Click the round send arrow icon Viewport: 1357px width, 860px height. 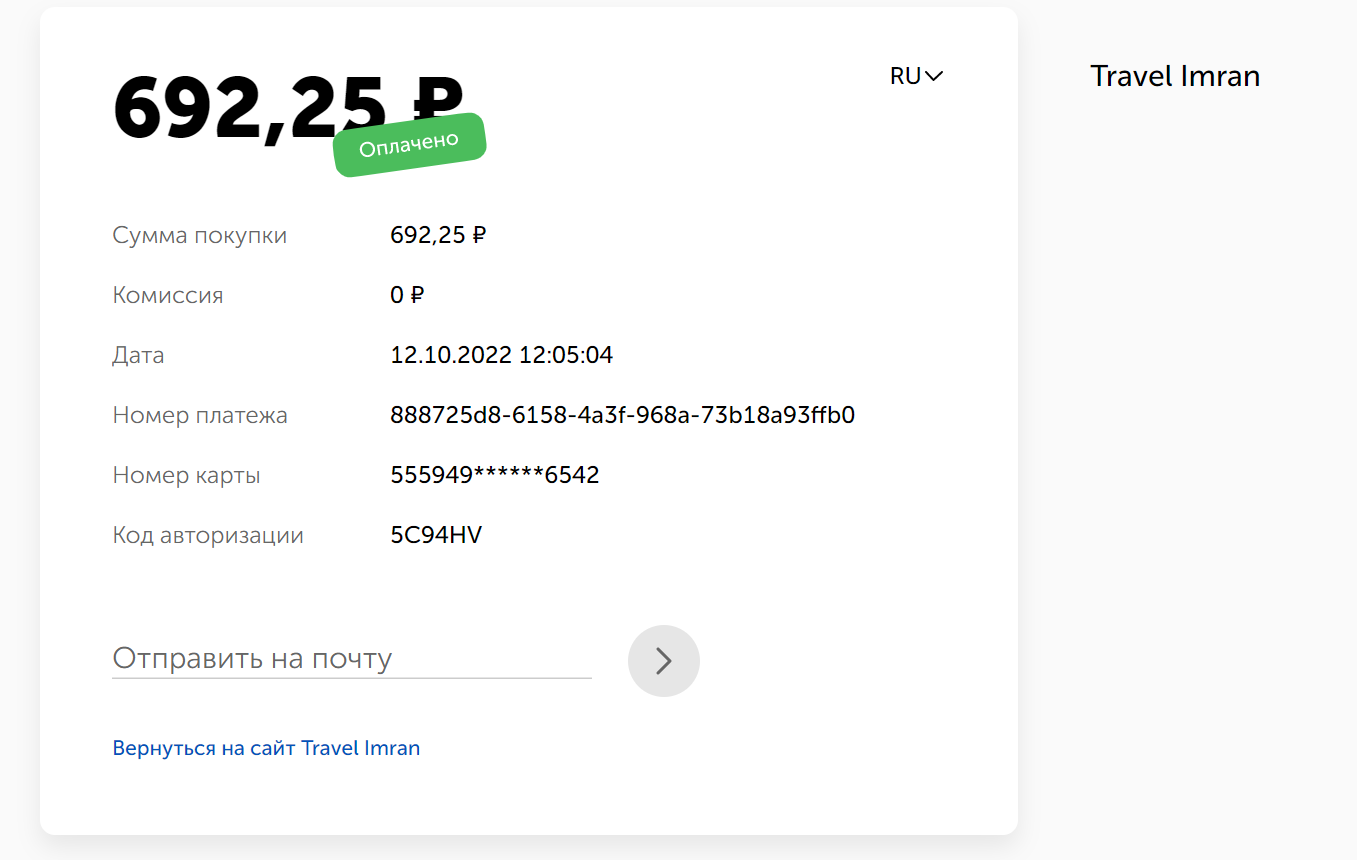664,661
